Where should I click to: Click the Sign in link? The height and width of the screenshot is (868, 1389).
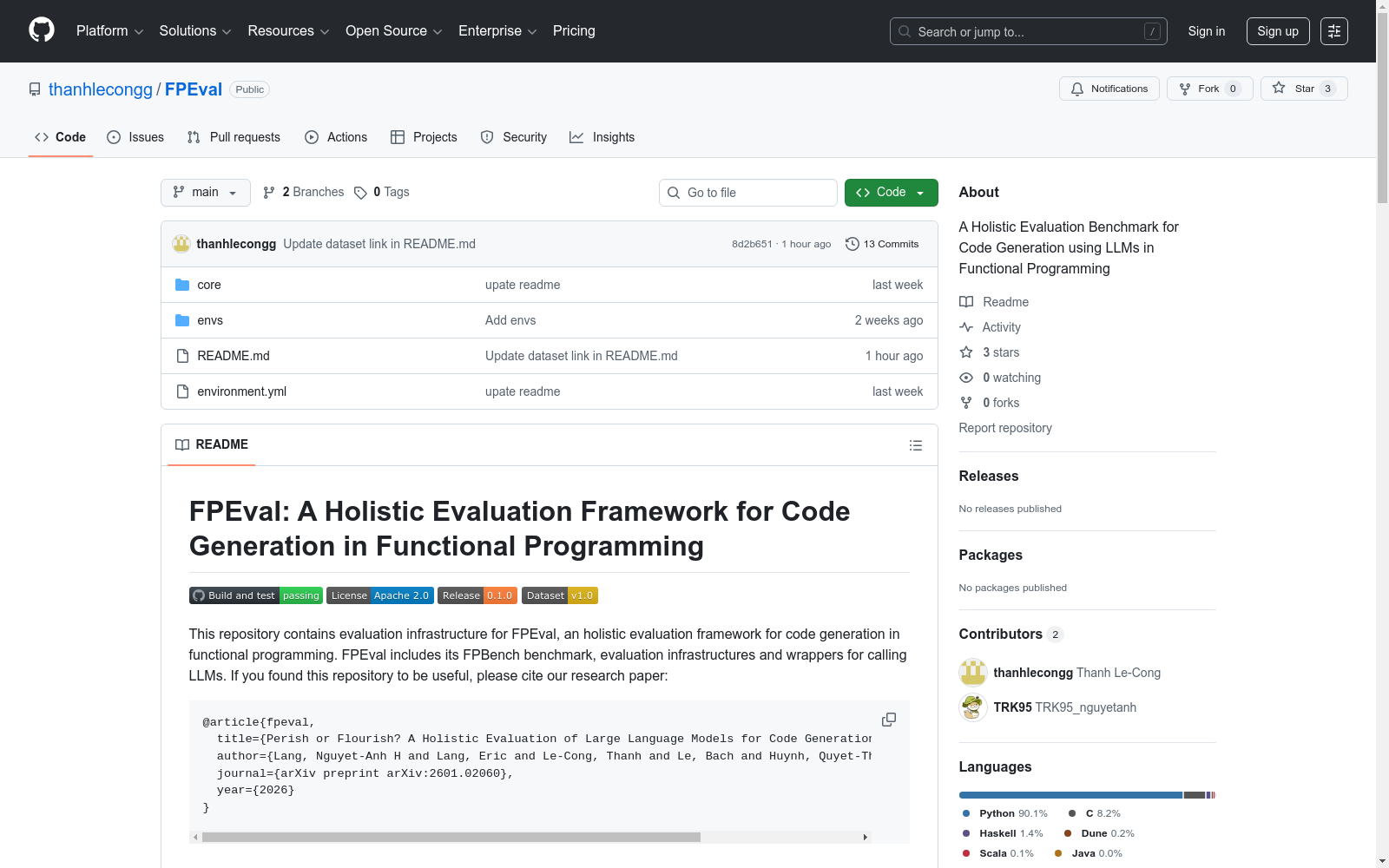(1207, 31)
